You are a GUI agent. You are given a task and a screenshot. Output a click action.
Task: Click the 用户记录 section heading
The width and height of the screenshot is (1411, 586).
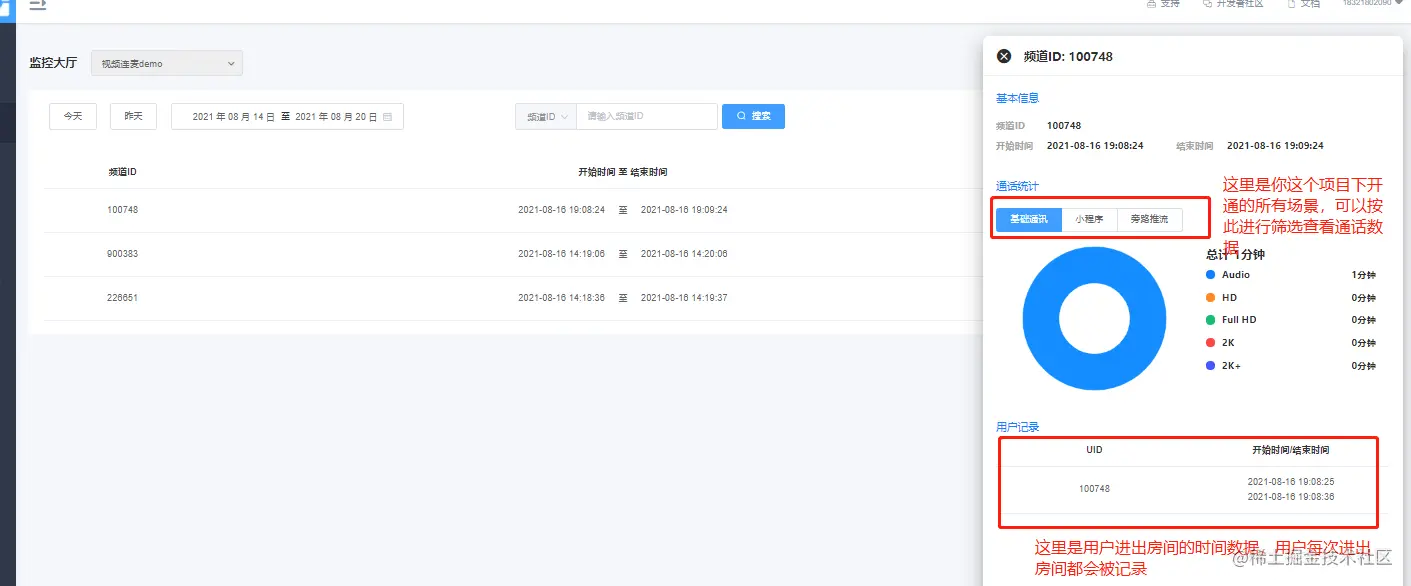[1017, 427]
